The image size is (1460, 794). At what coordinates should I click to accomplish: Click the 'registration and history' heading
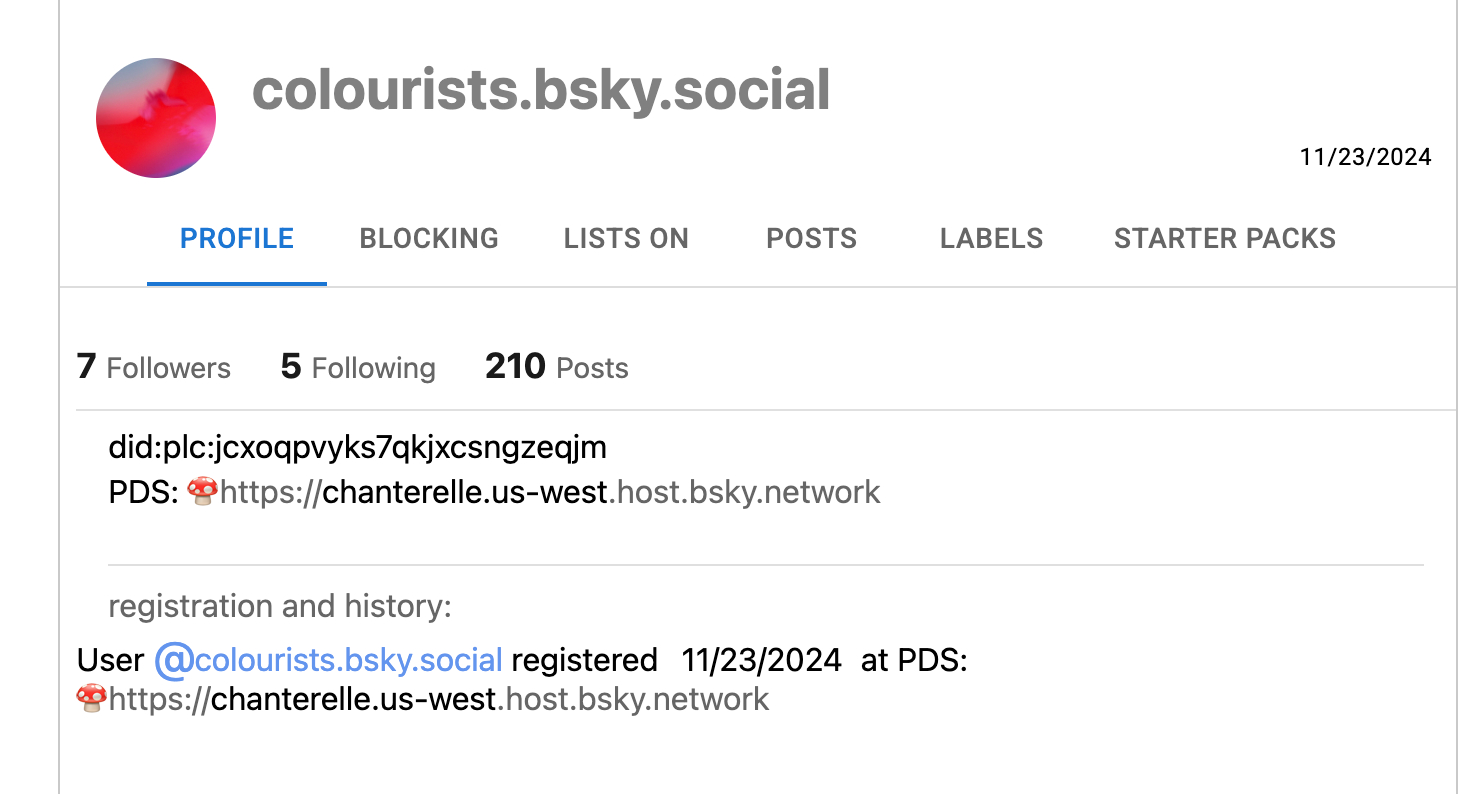pos(280,606)
